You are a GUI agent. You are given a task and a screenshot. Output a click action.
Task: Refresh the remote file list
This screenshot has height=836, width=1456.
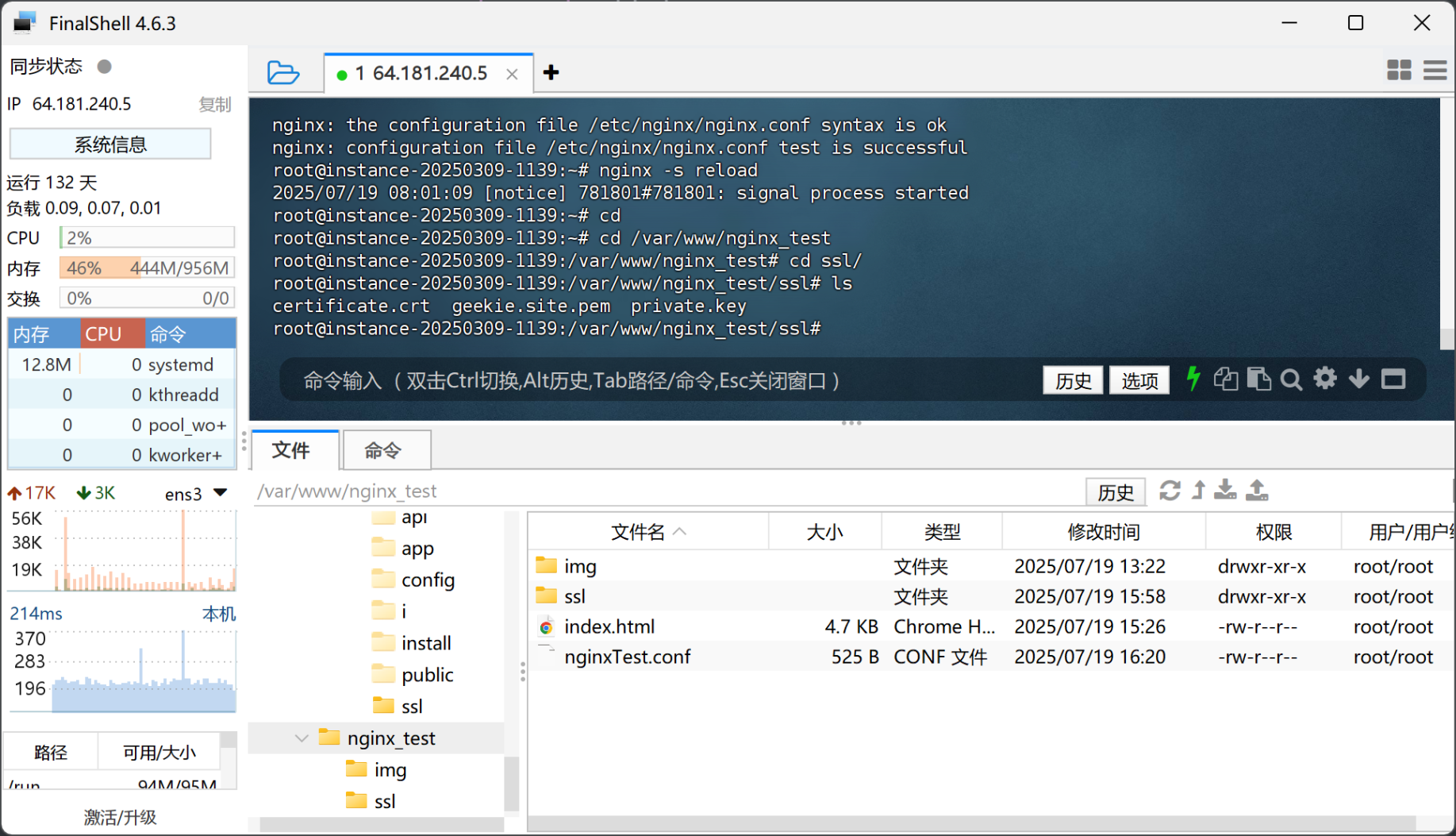1170,491
